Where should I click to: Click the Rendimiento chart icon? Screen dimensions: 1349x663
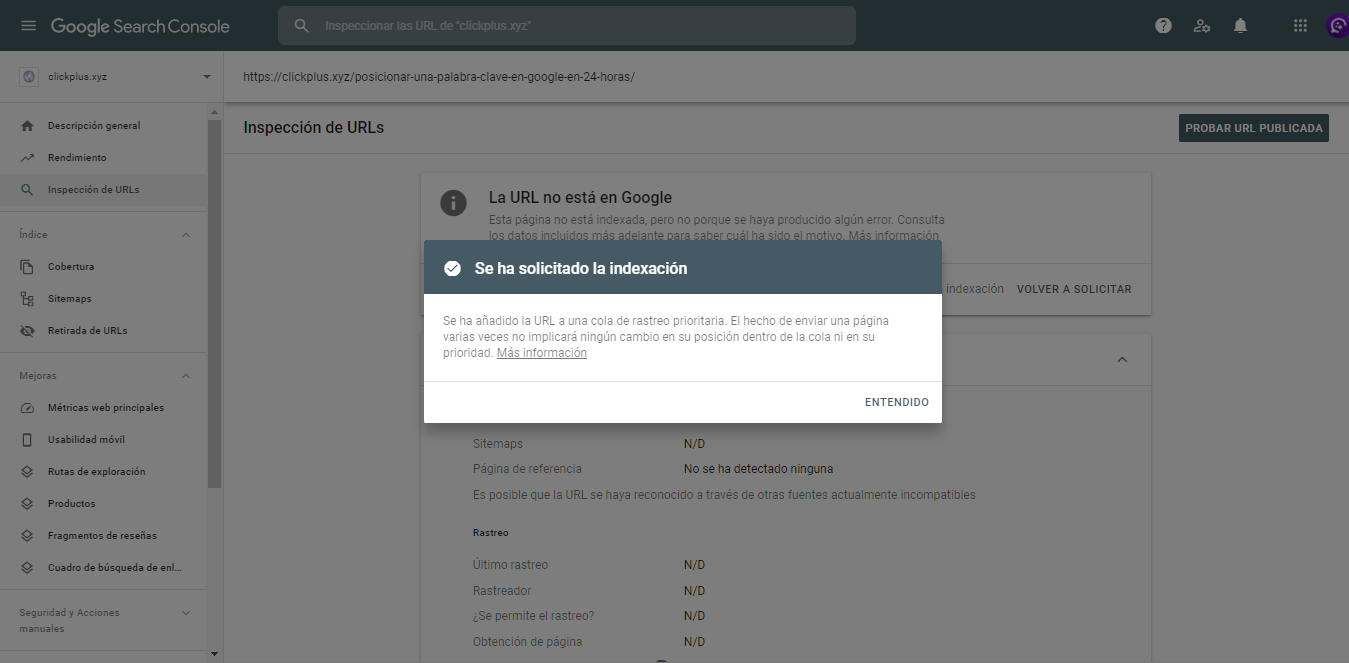(26, 157)
